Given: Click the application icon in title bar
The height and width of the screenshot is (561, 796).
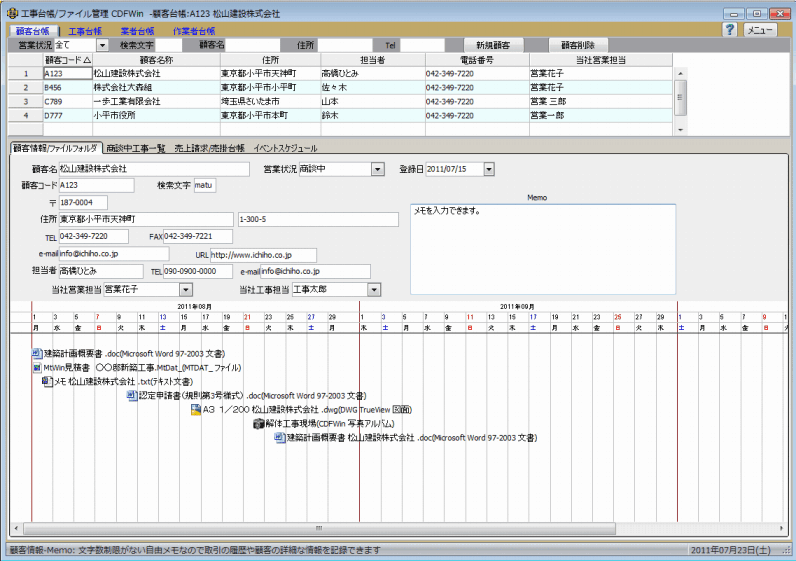Looking at the screenshot, I should click(x=12, y=14).
